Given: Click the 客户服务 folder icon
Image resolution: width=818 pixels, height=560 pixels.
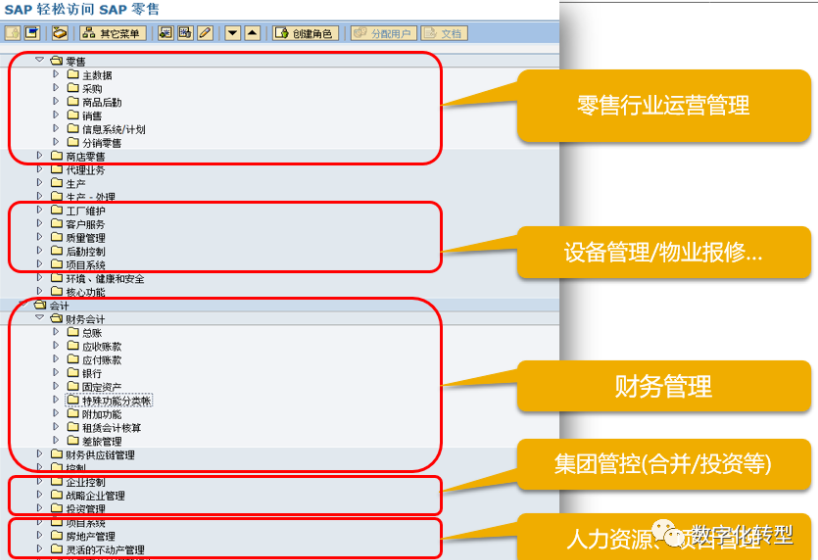Looking at the screenshot, I should (x=57, y=223).
